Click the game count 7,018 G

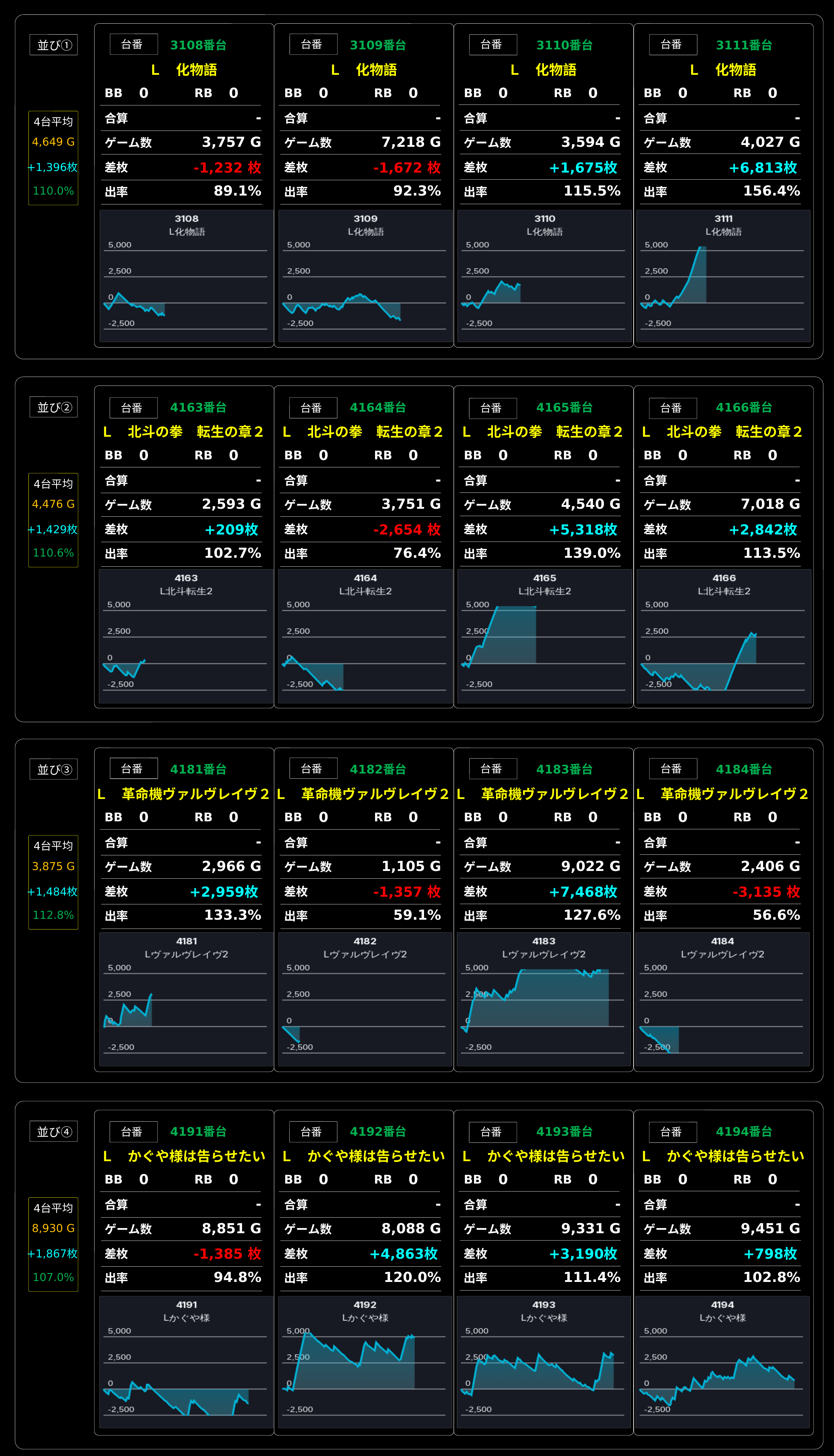pyautogui.click(x=770, y=504)
